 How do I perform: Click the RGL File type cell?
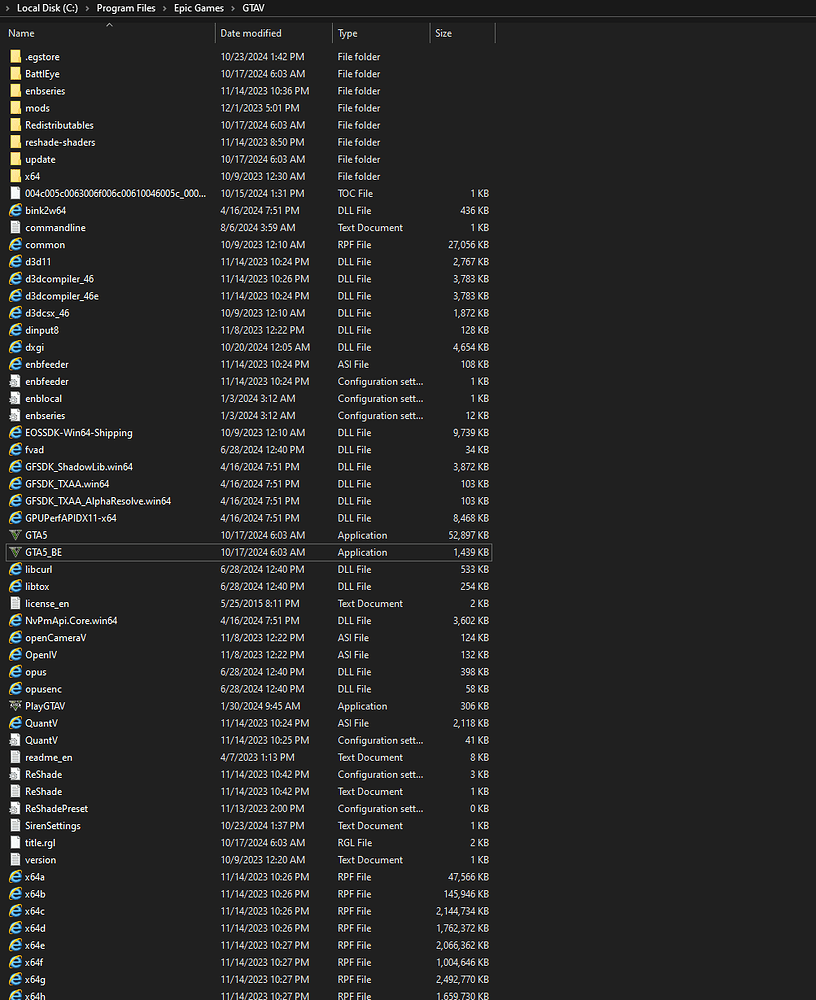click(355, 842)
